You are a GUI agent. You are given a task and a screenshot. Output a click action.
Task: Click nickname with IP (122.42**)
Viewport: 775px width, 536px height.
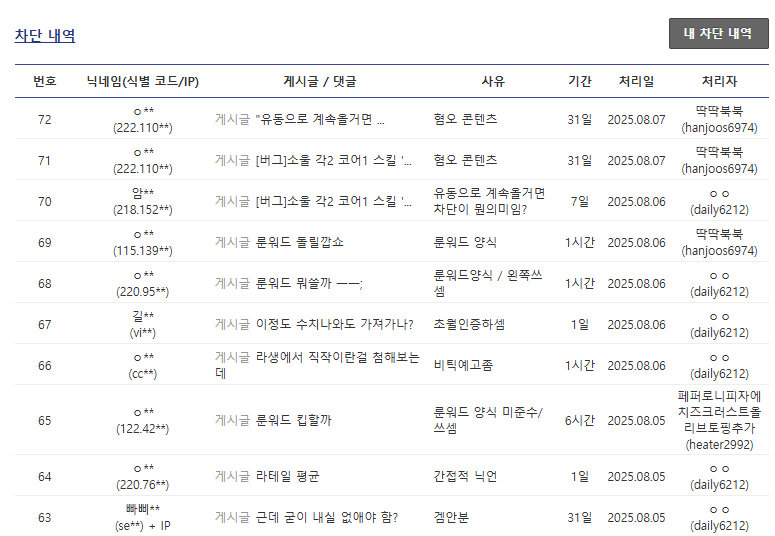click(x=143, y=420)
